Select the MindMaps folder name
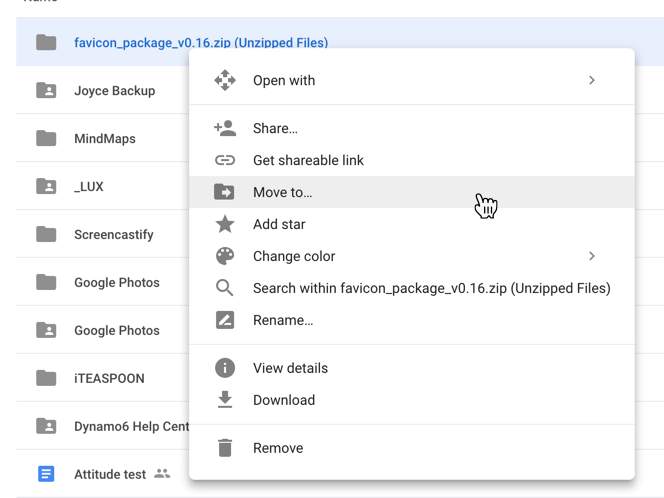 pyautogui.click(x=105, y=138)
